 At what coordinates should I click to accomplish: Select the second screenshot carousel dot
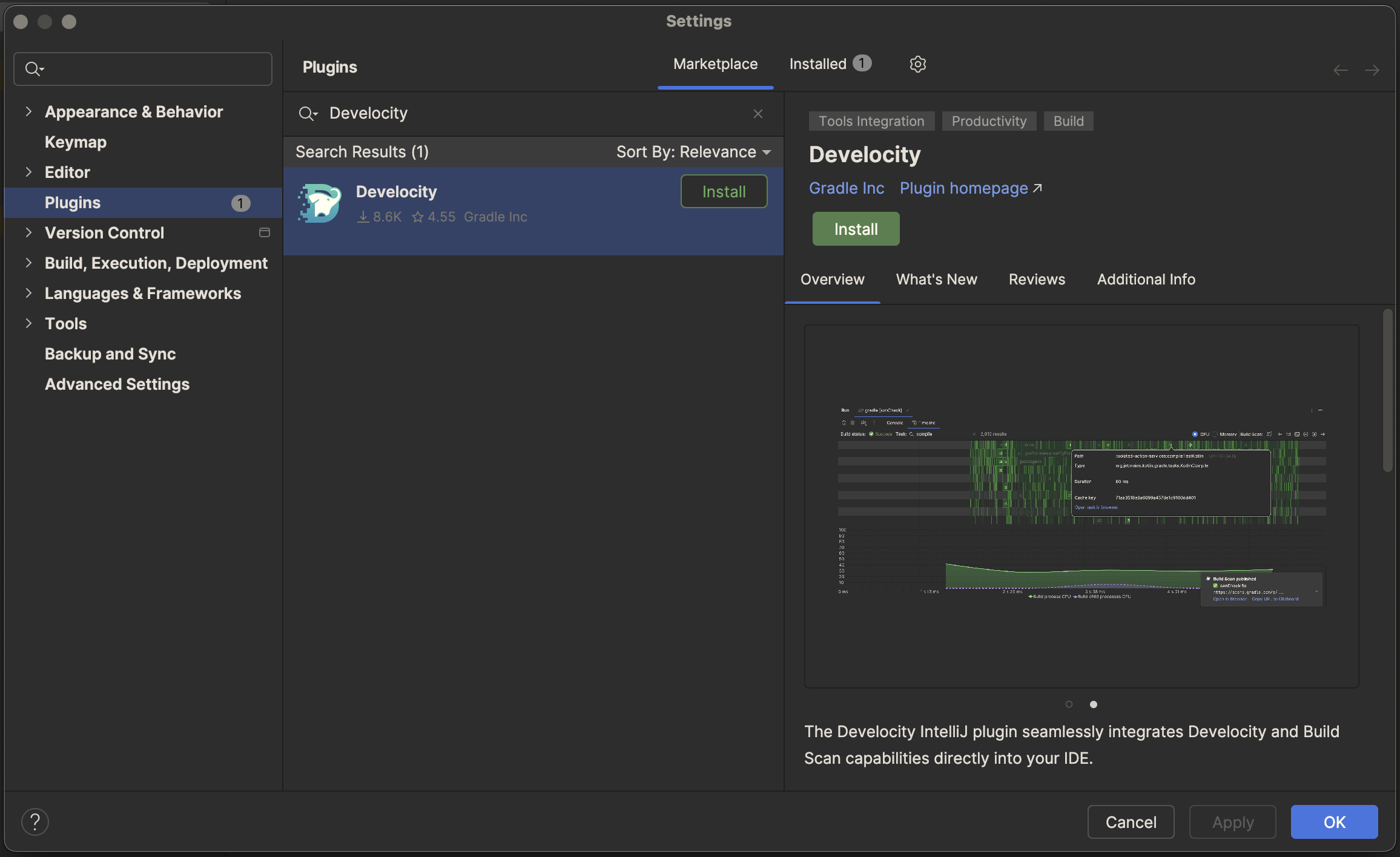[x=1093, y=704]
